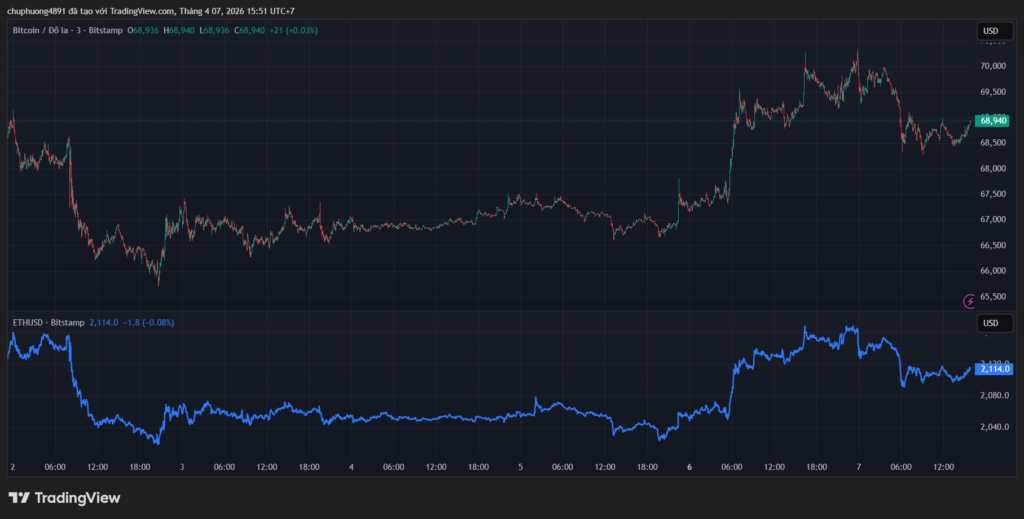Click the purple lightning bolt icon
This screenshot has height=519, width=1024.
pyautogui.click(x=968, y=300)
